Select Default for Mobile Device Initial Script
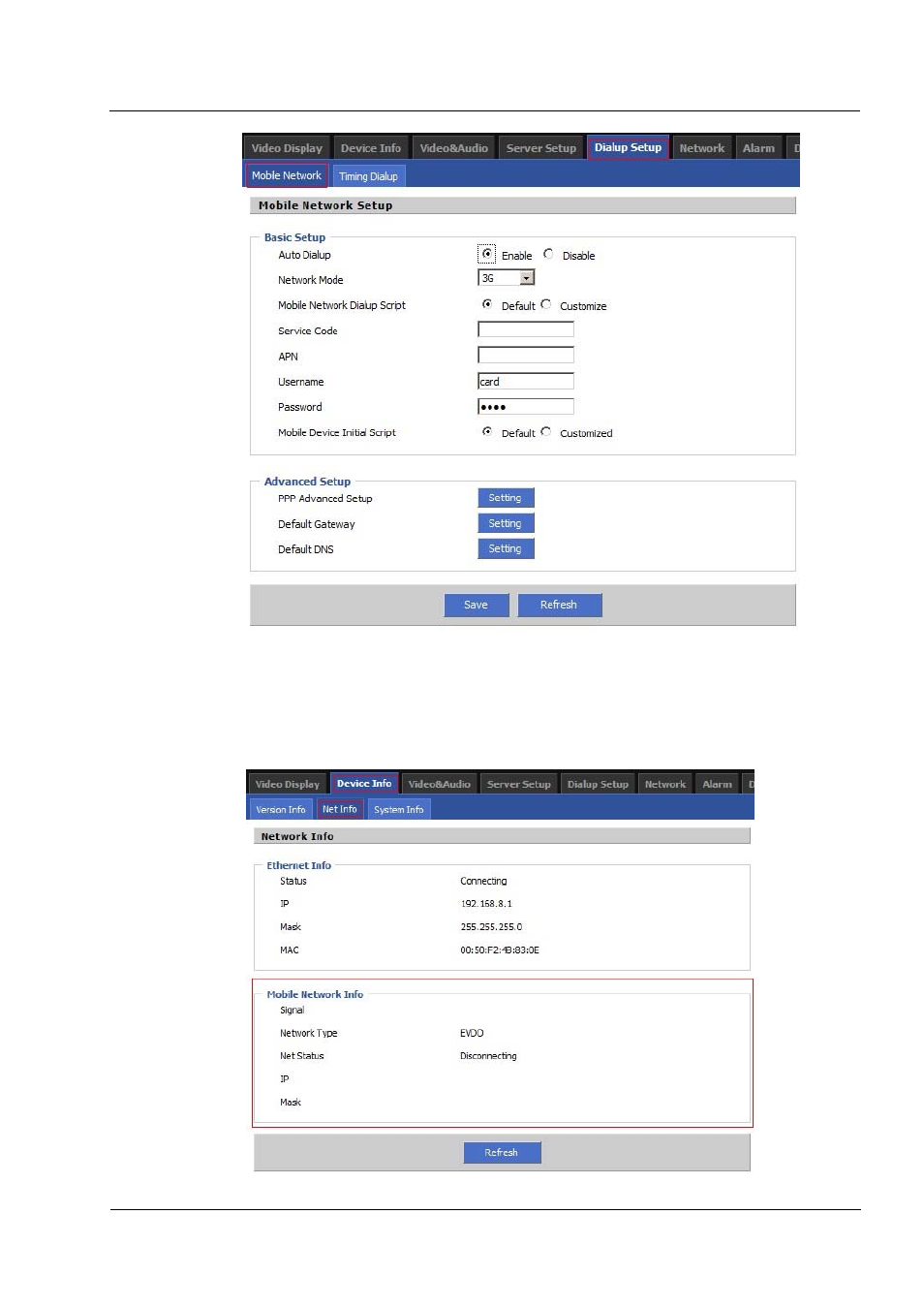924x1308 pixels. point(487,432)
